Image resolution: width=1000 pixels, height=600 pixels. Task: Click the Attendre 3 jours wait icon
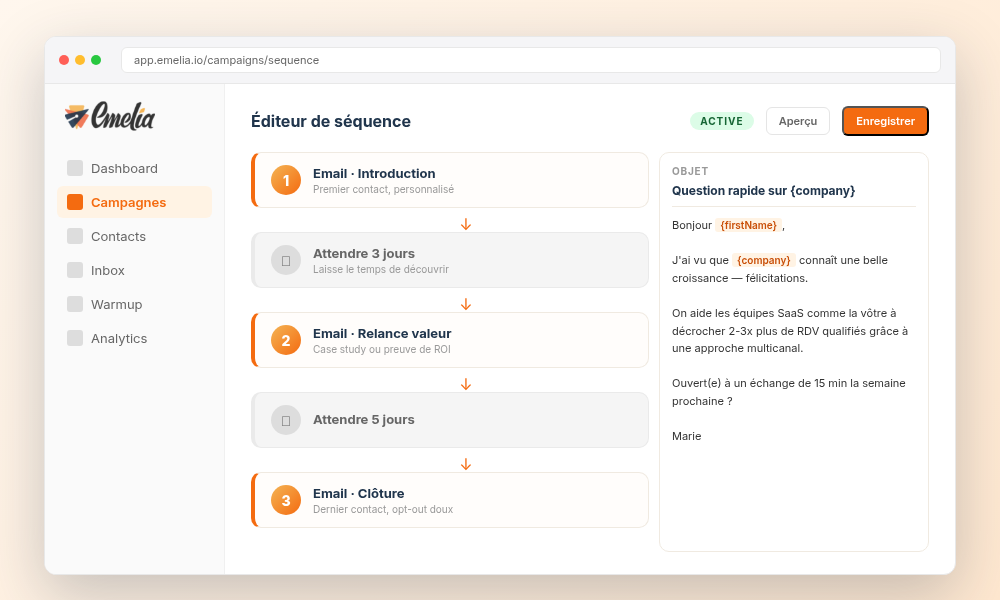[x=286, y=260]
